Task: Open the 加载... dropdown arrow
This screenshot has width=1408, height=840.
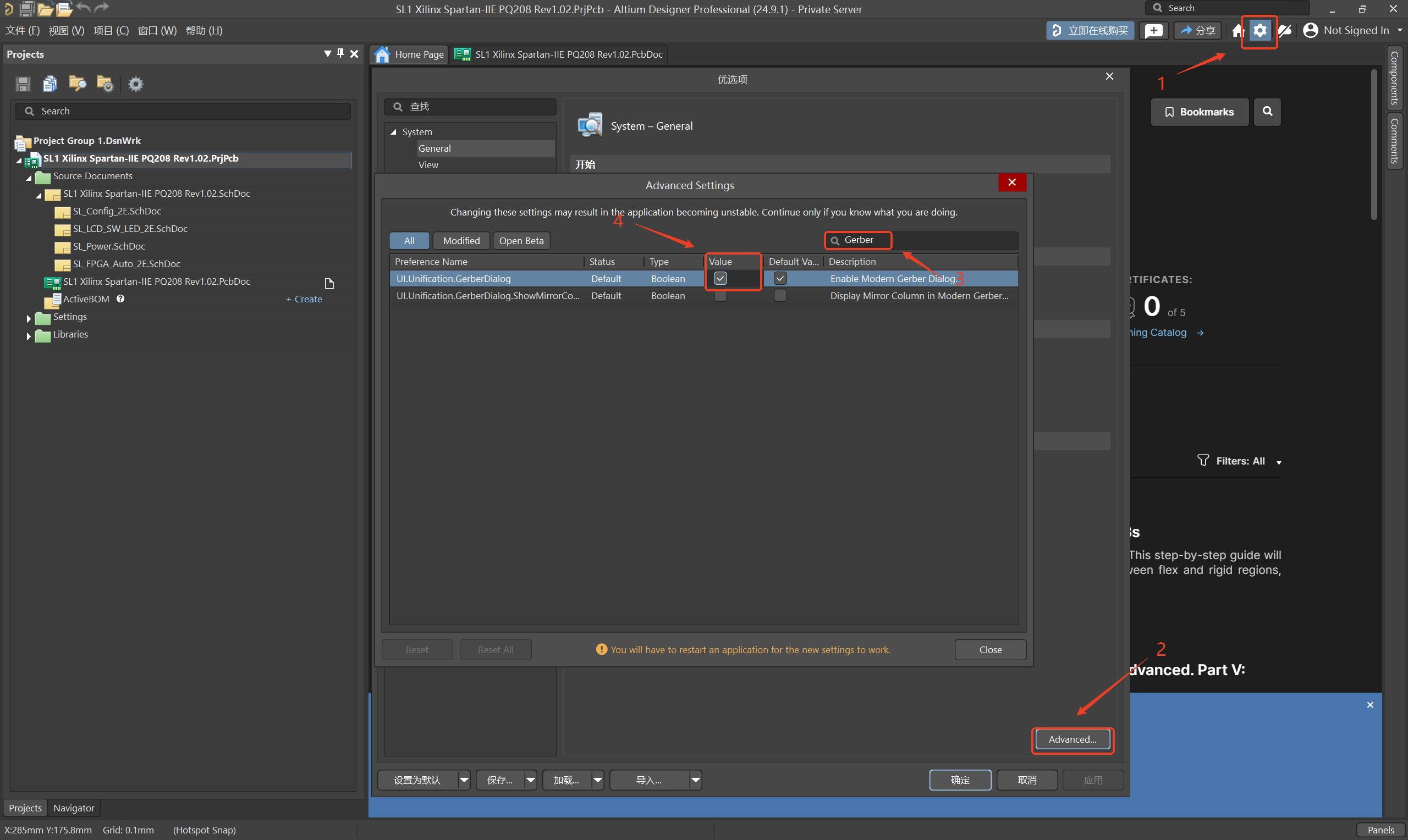Action: pyautogui.click(x=597, y=780)
